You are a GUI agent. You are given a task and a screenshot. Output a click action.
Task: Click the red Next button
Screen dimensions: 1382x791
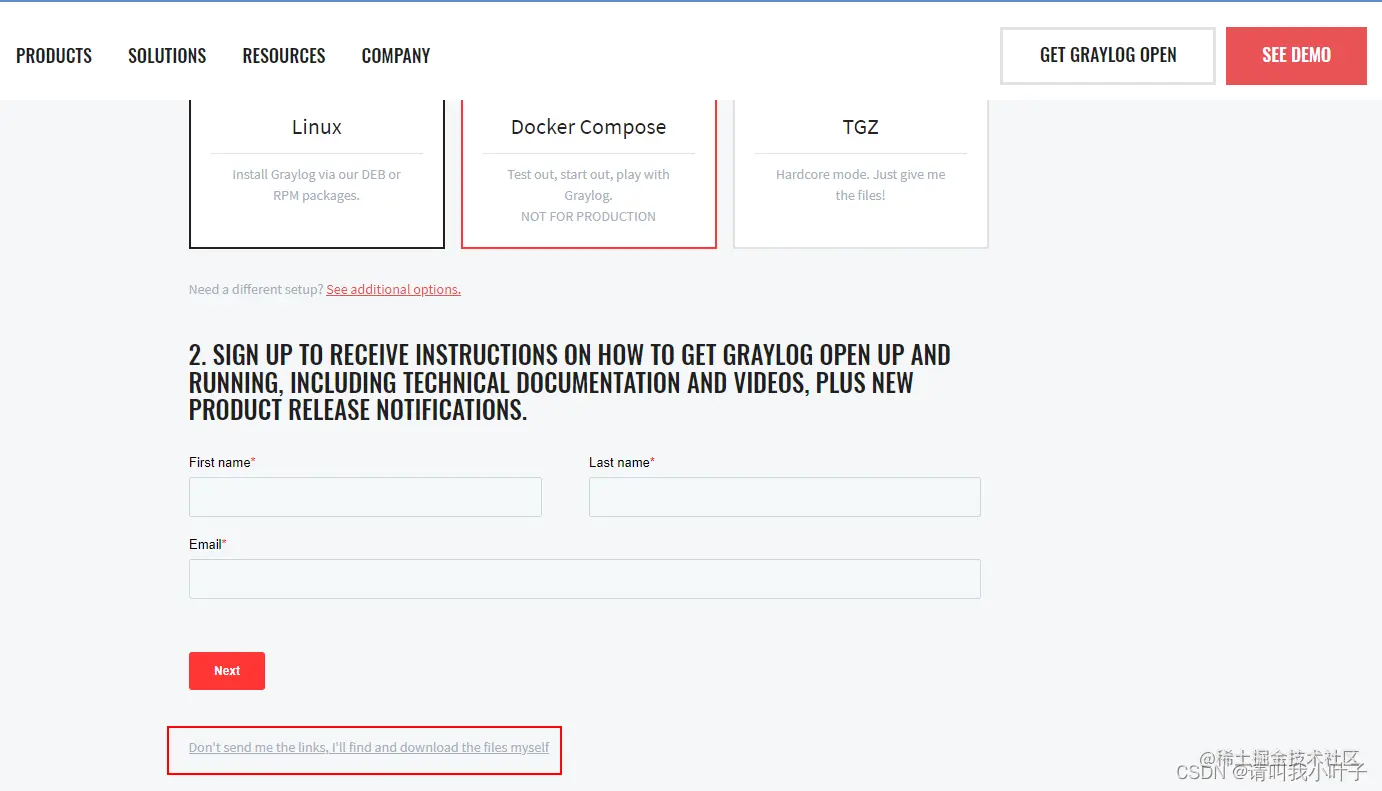click(x=227, y=671)
